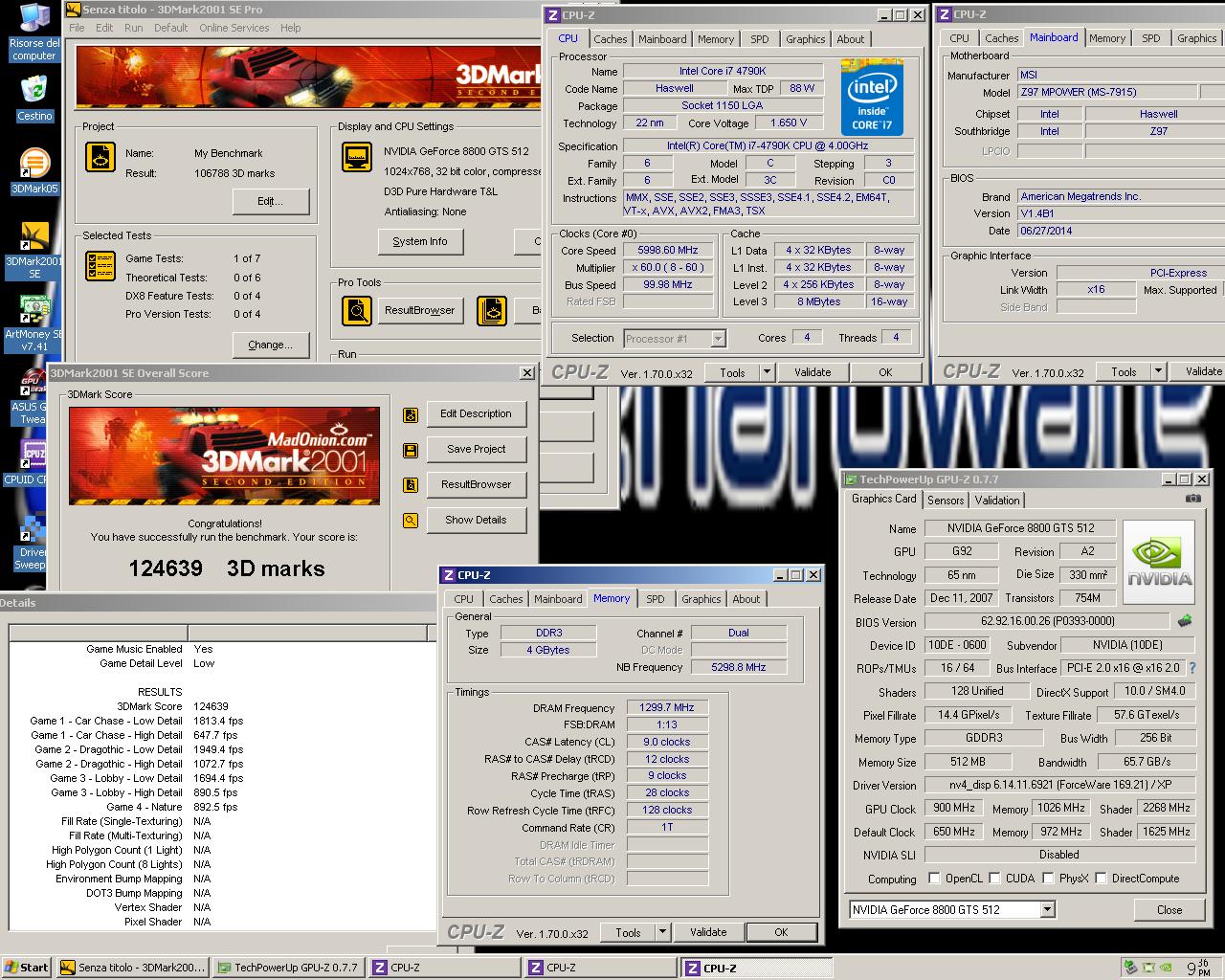Click the Change... button in Selected Tests
Viewport: 1225px width, 980px height.
[x=271, y=345]
